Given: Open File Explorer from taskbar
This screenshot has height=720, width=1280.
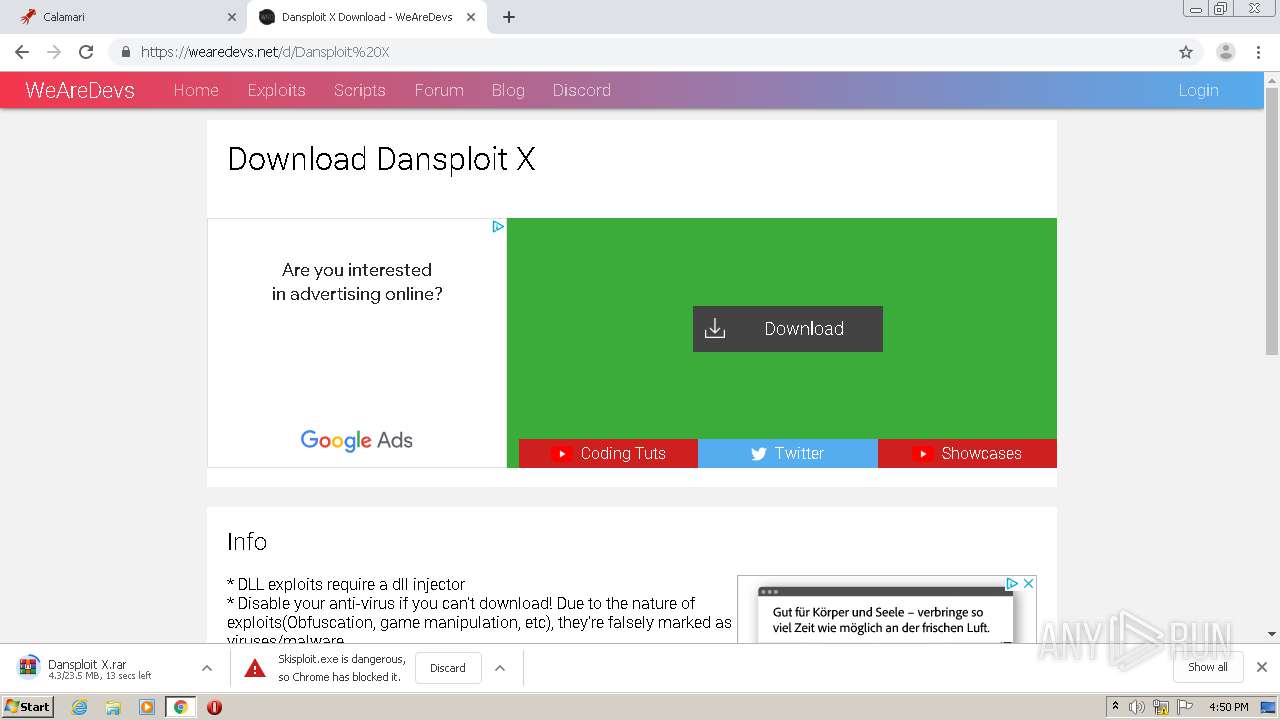Looking at the screenshot, I should (113, 707).
